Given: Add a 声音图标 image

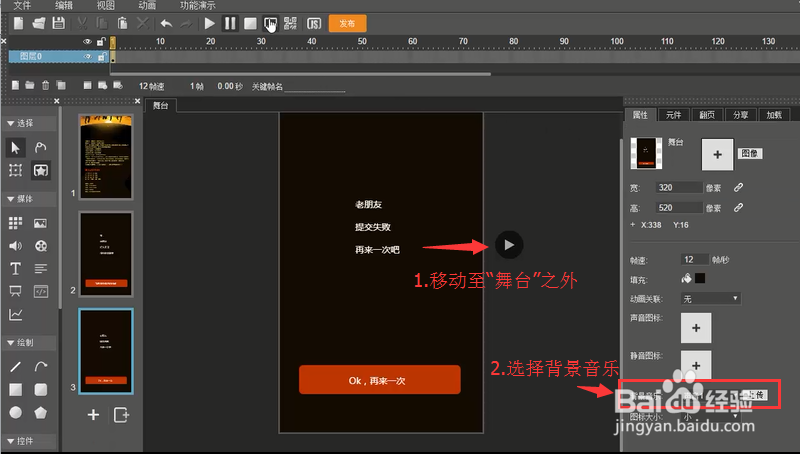Looking at the screenshot, I should tap(696, 328).
